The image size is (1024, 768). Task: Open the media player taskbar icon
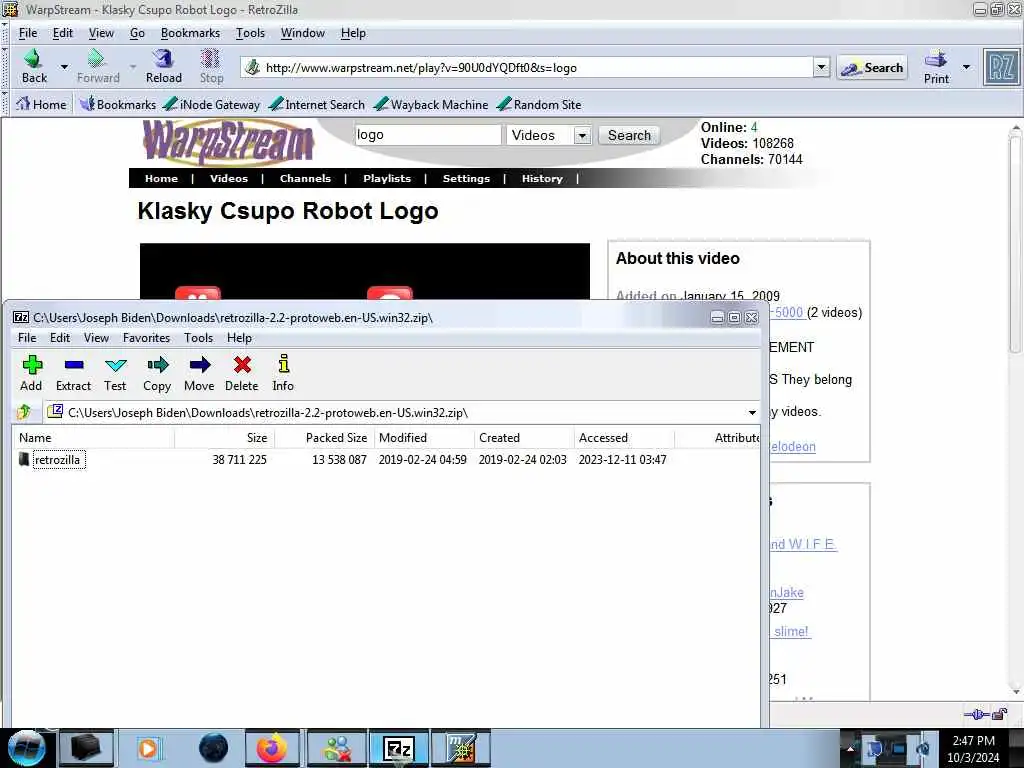tap(148, 748)
